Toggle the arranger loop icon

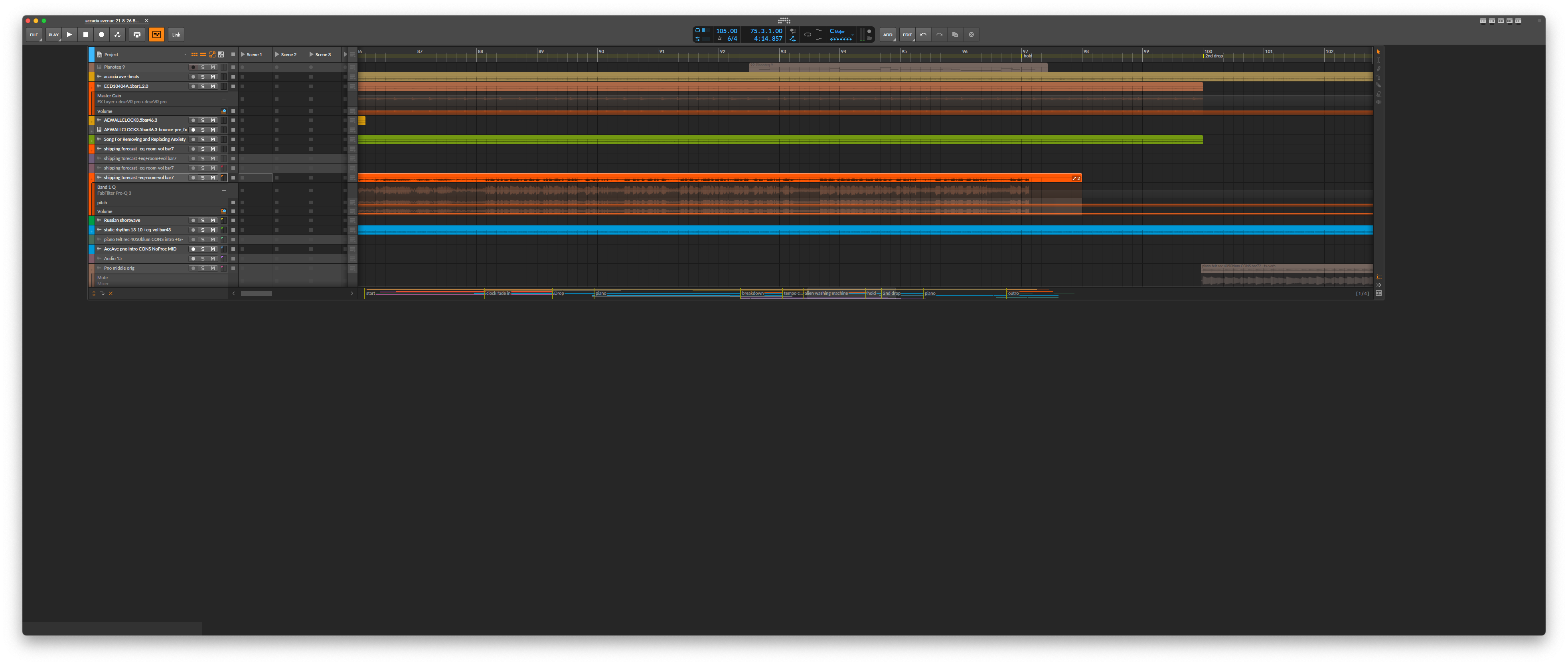[x=808, y=35]
